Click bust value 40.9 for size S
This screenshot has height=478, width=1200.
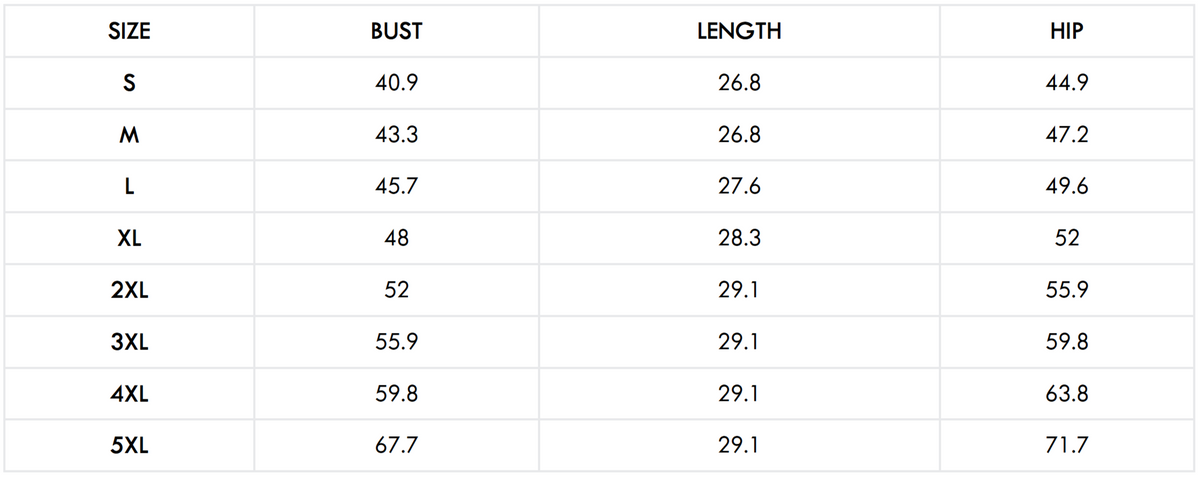tap(396, 84)
